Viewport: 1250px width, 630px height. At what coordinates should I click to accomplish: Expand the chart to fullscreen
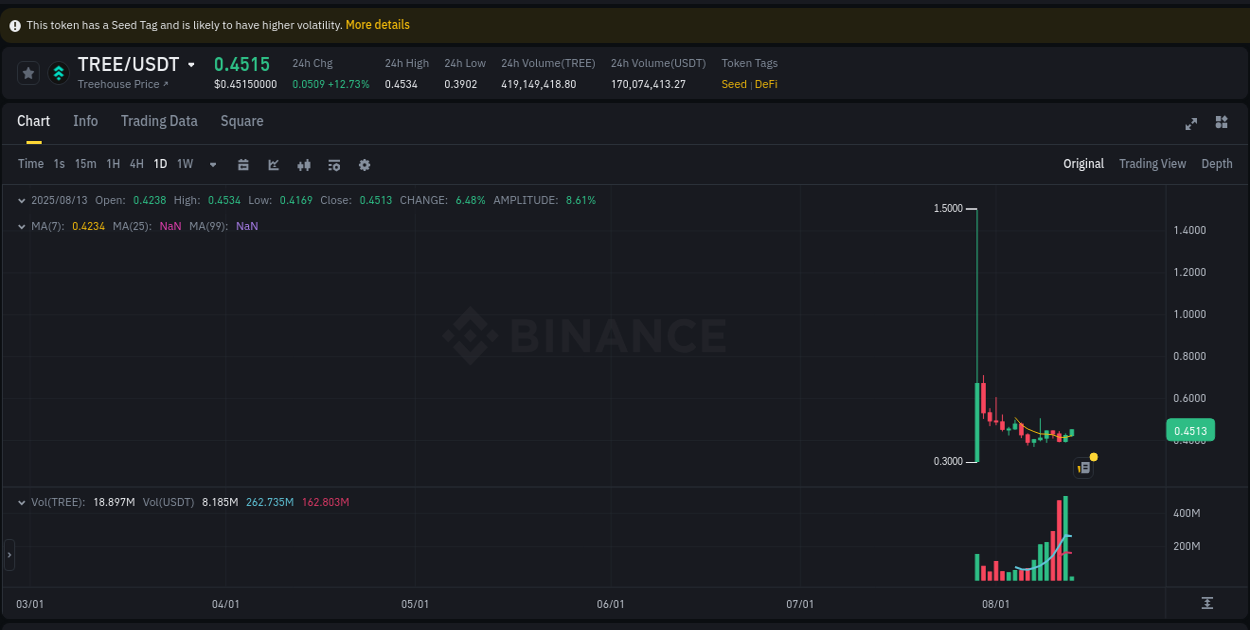(1191, 123)
